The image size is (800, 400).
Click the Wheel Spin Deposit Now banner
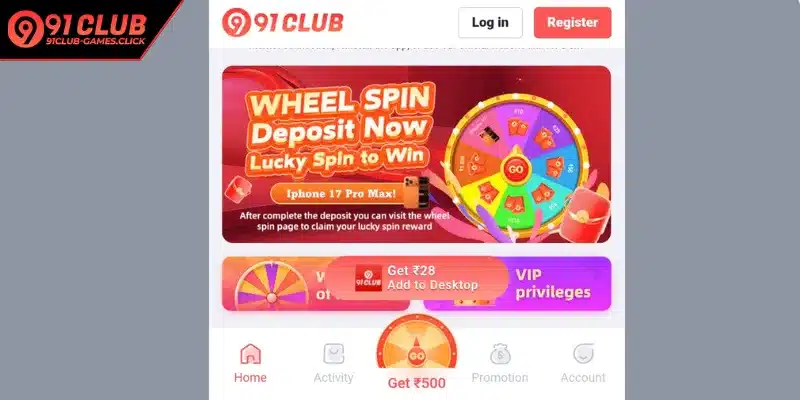click(x=416, y=154)
